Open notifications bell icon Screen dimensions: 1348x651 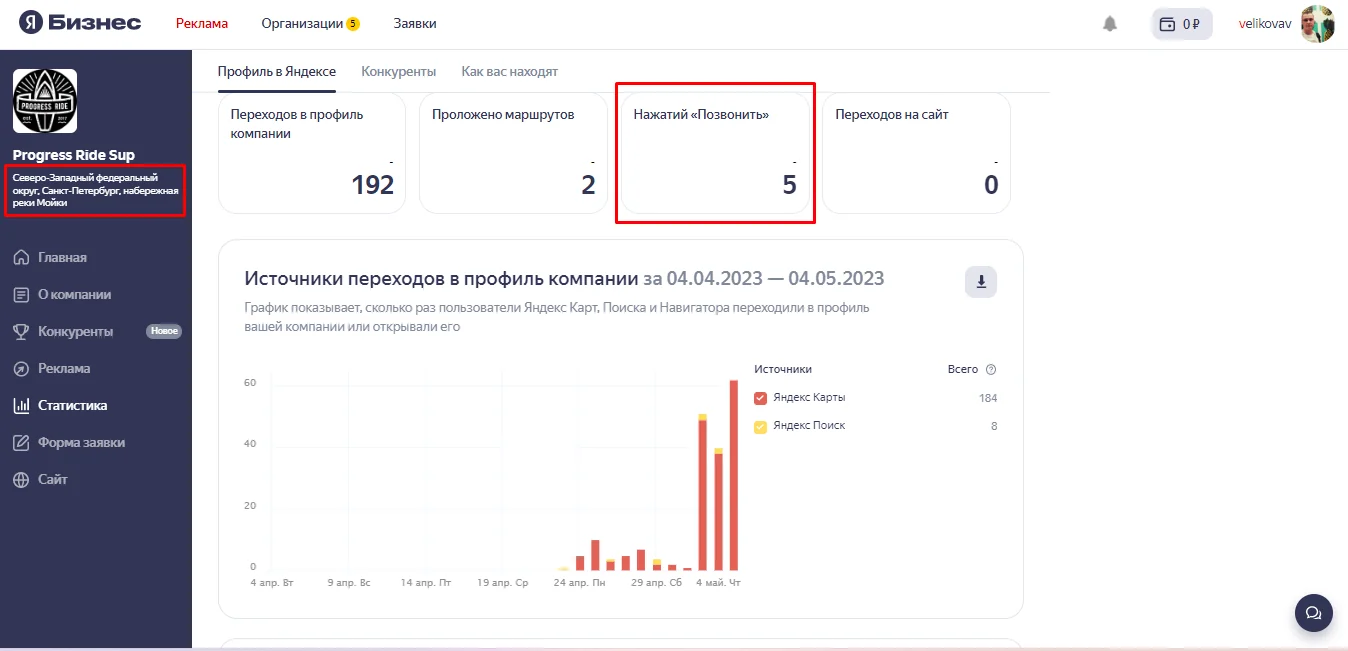click(1110, 23)
